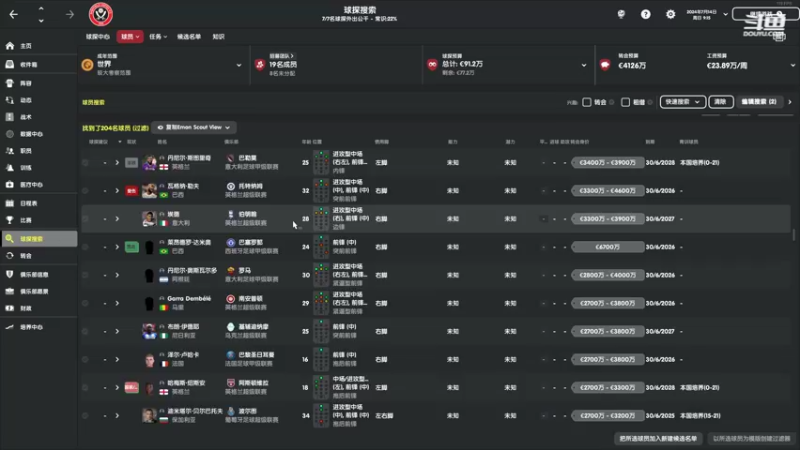Open the 战术 tactics board icon
The image size is (800, 450).
pyautogui.click(x=10, y=117)
